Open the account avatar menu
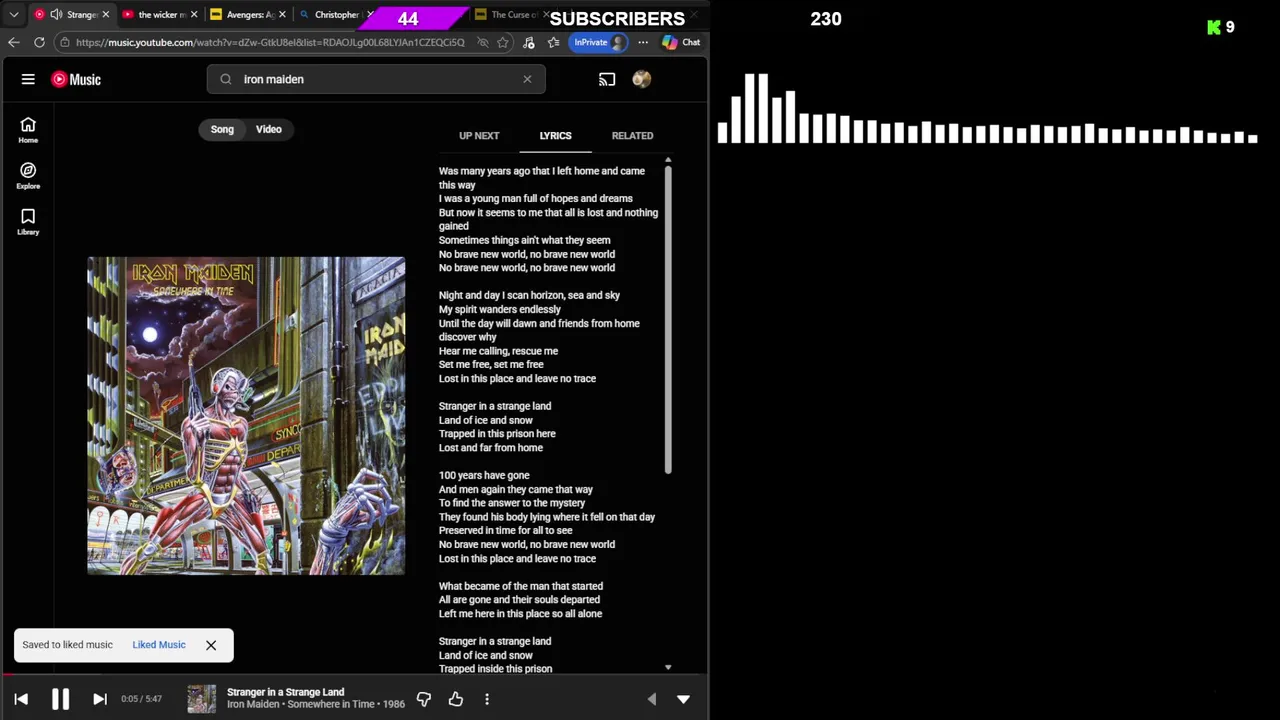Screen dimensions: 1280x720 (642, 79)
